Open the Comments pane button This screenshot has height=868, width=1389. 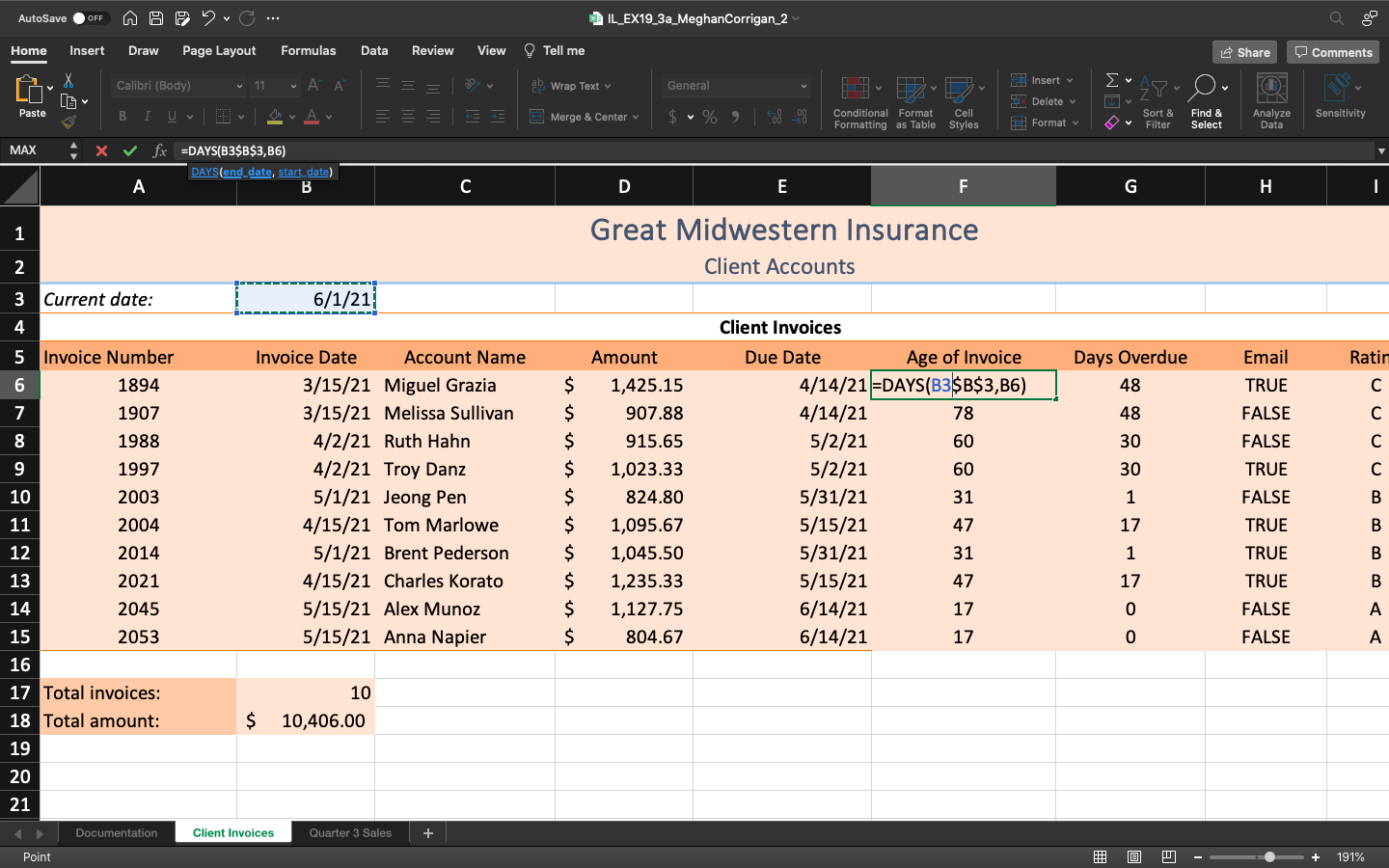1333,52
